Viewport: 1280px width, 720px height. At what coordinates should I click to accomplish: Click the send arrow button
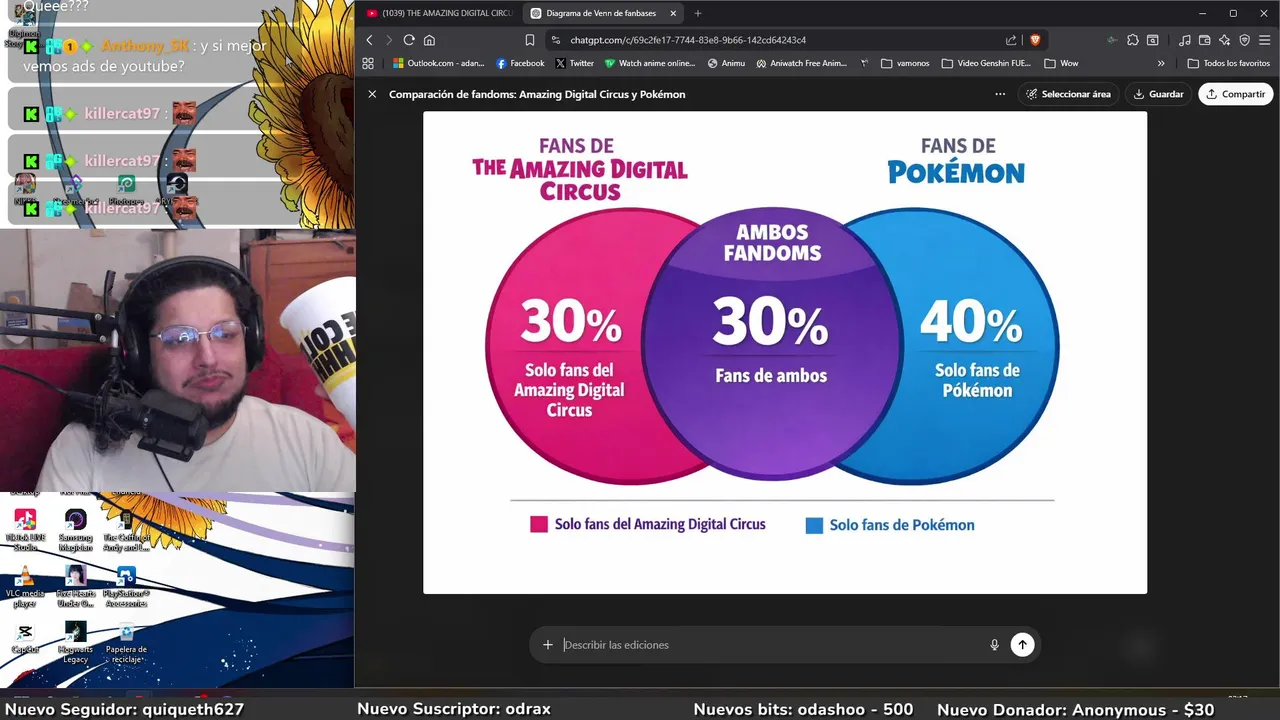point(1022,645)
